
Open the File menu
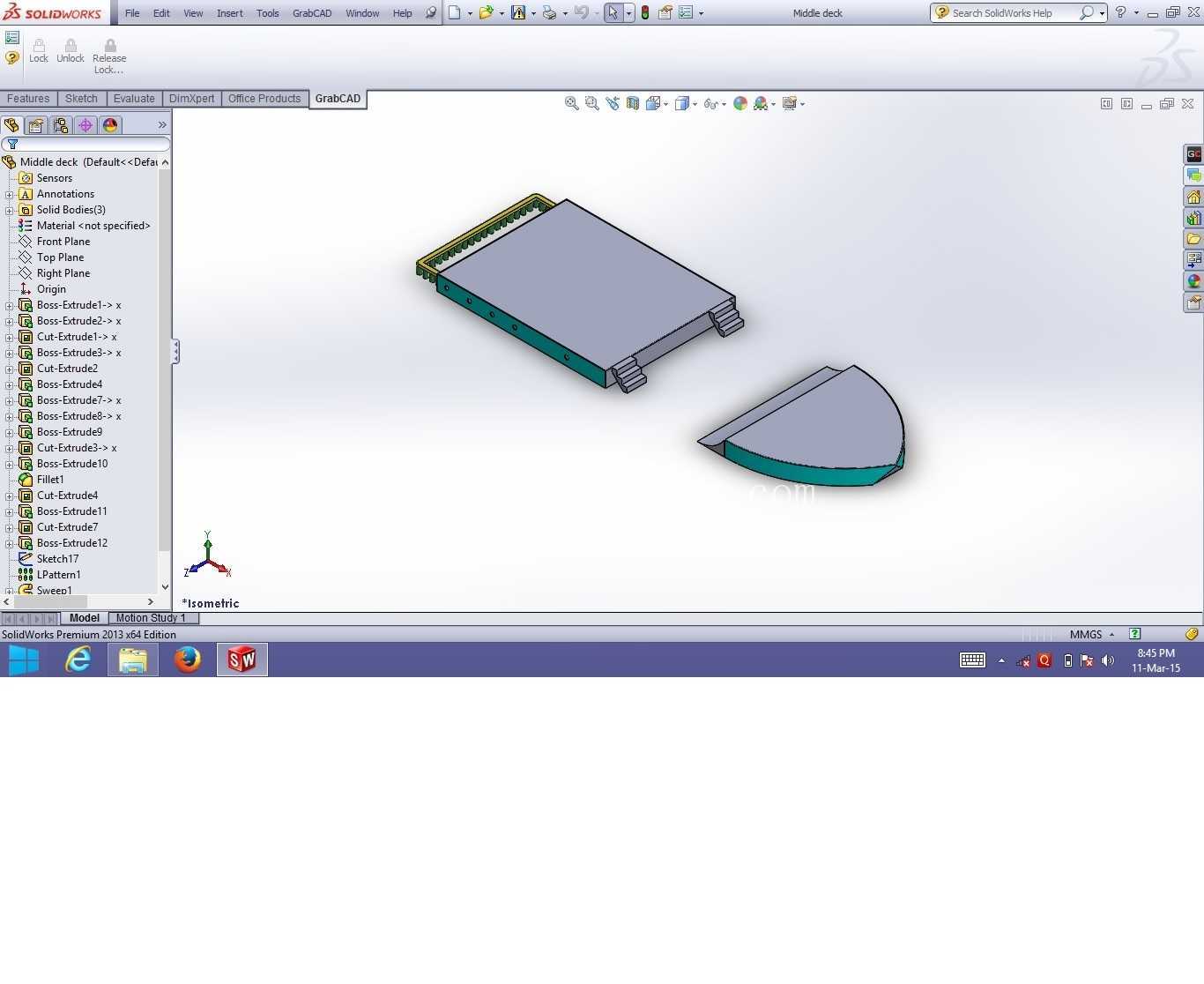coord(132,13)
